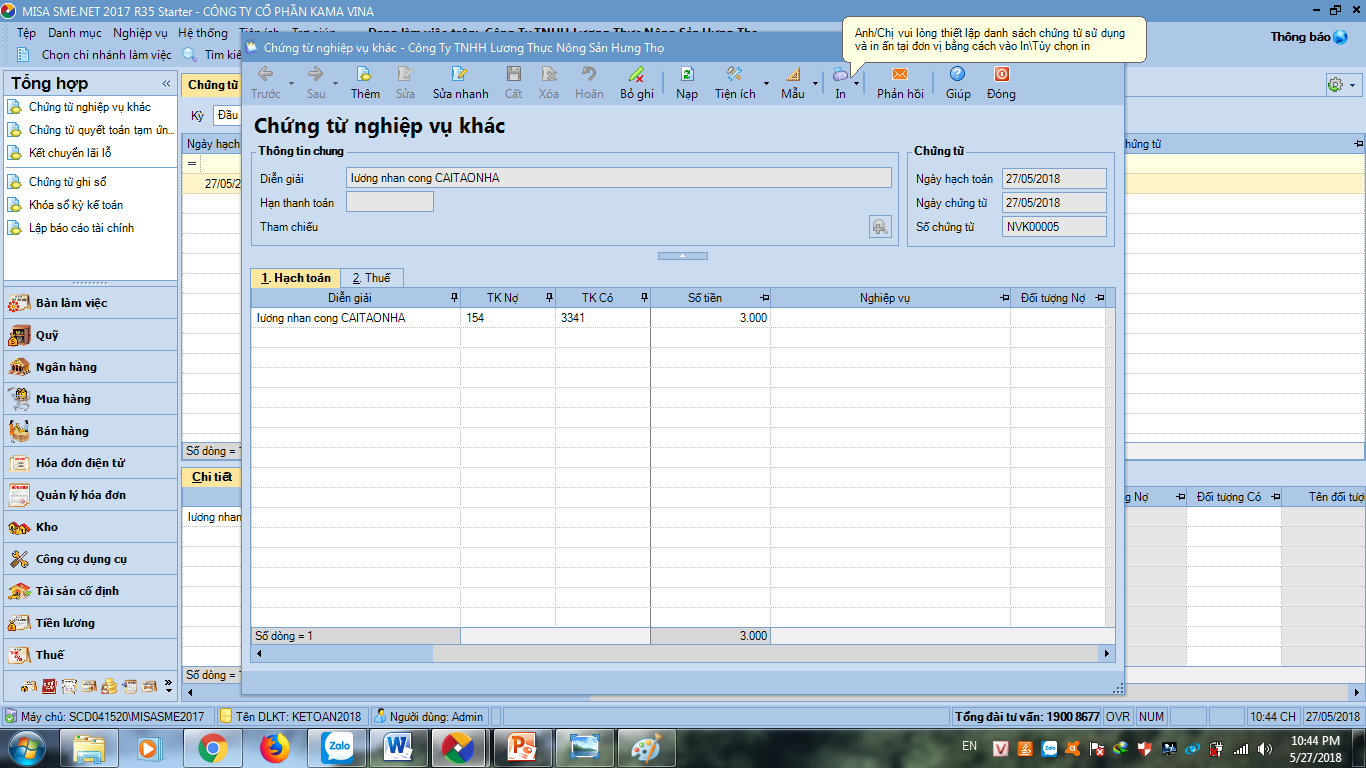Click the Nạp reload icon
This screenshot has width=1366, height=768.
pyautogui.click(x=687, y=74)
